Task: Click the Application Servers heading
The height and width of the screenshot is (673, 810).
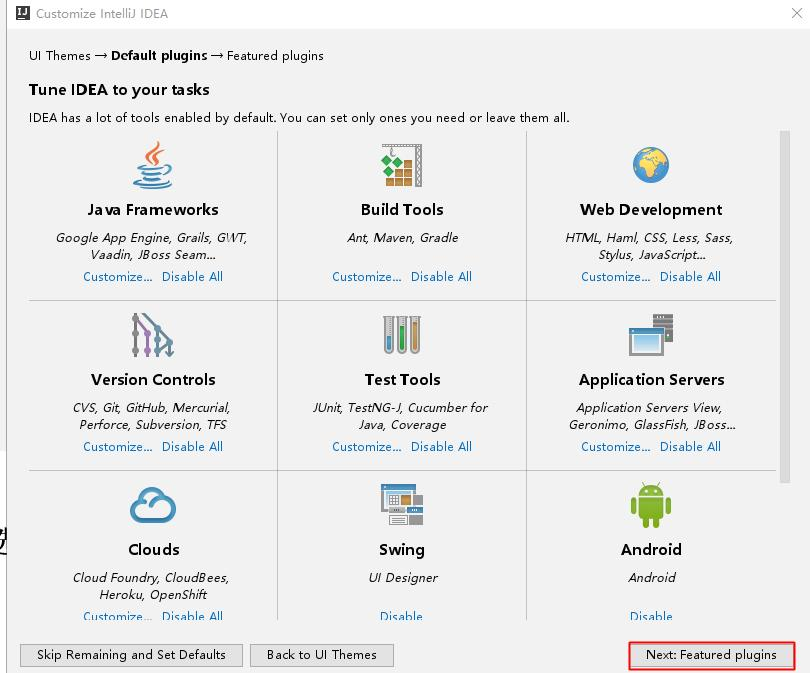Action: pos(651,380)
